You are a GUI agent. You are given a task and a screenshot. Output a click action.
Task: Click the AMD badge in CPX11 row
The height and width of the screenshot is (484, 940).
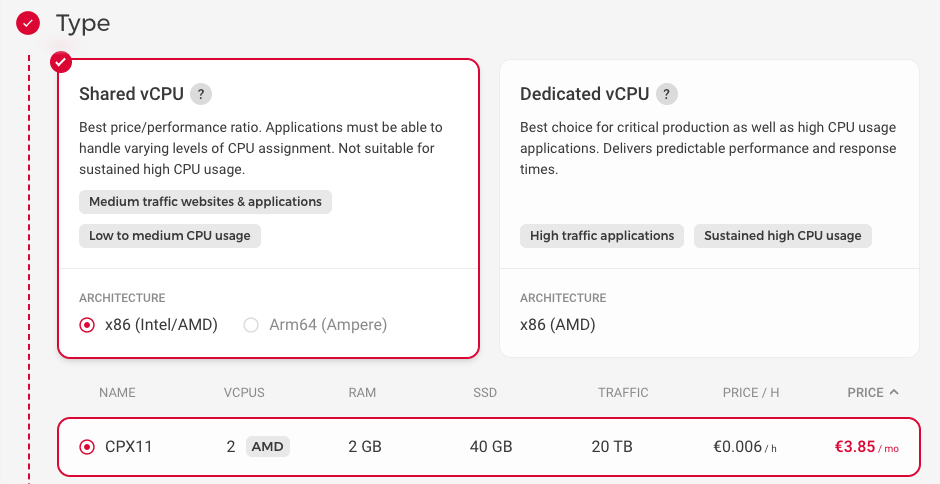pyautogui.click(x=268, y=447)
